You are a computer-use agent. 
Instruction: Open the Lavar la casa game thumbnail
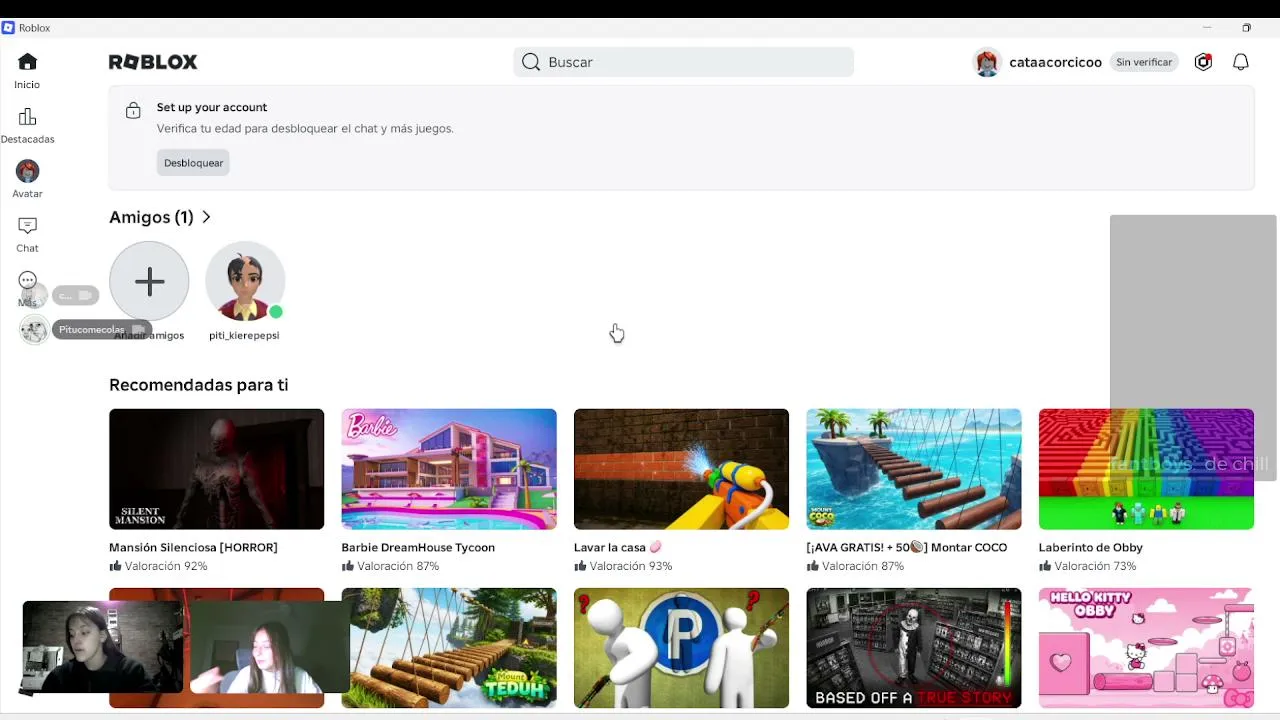tap(681, 469)
